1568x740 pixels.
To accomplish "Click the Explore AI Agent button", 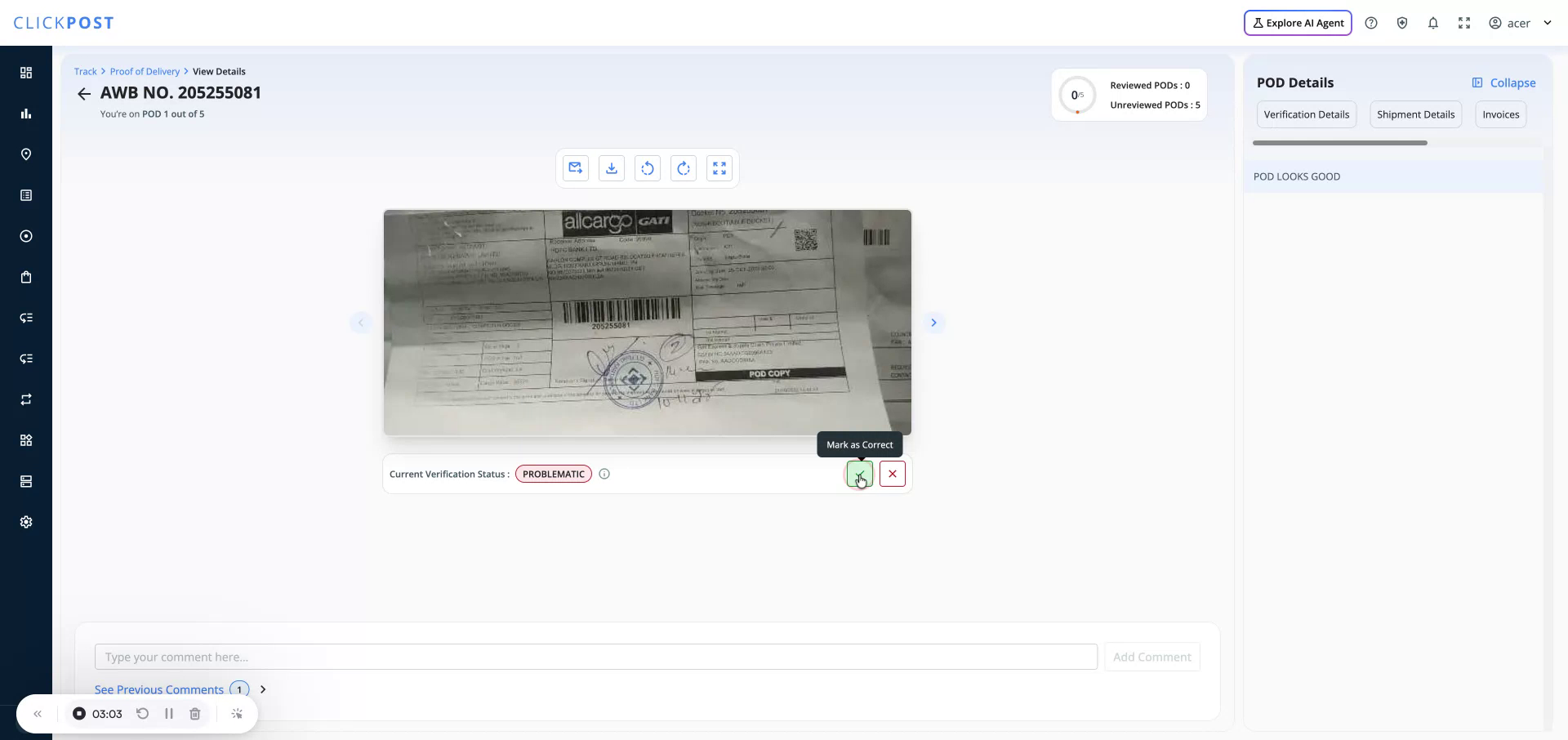I will point(1297,22).
